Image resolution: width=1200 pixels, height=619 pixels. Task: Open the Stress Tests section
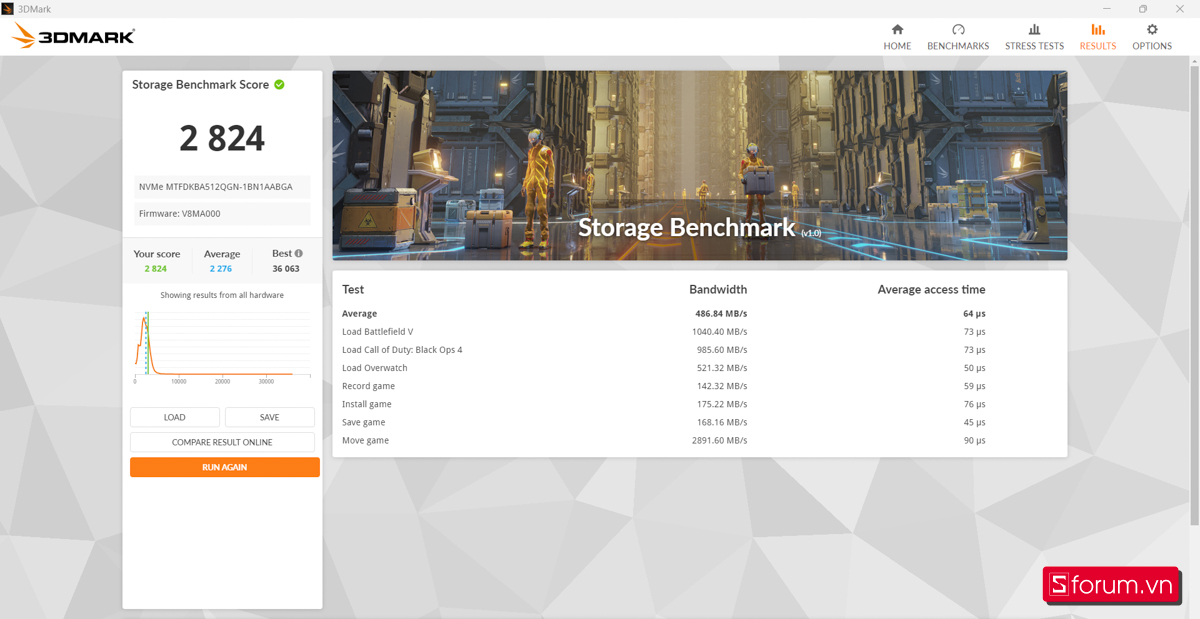pyautogui.click(x=1034, y=37)
